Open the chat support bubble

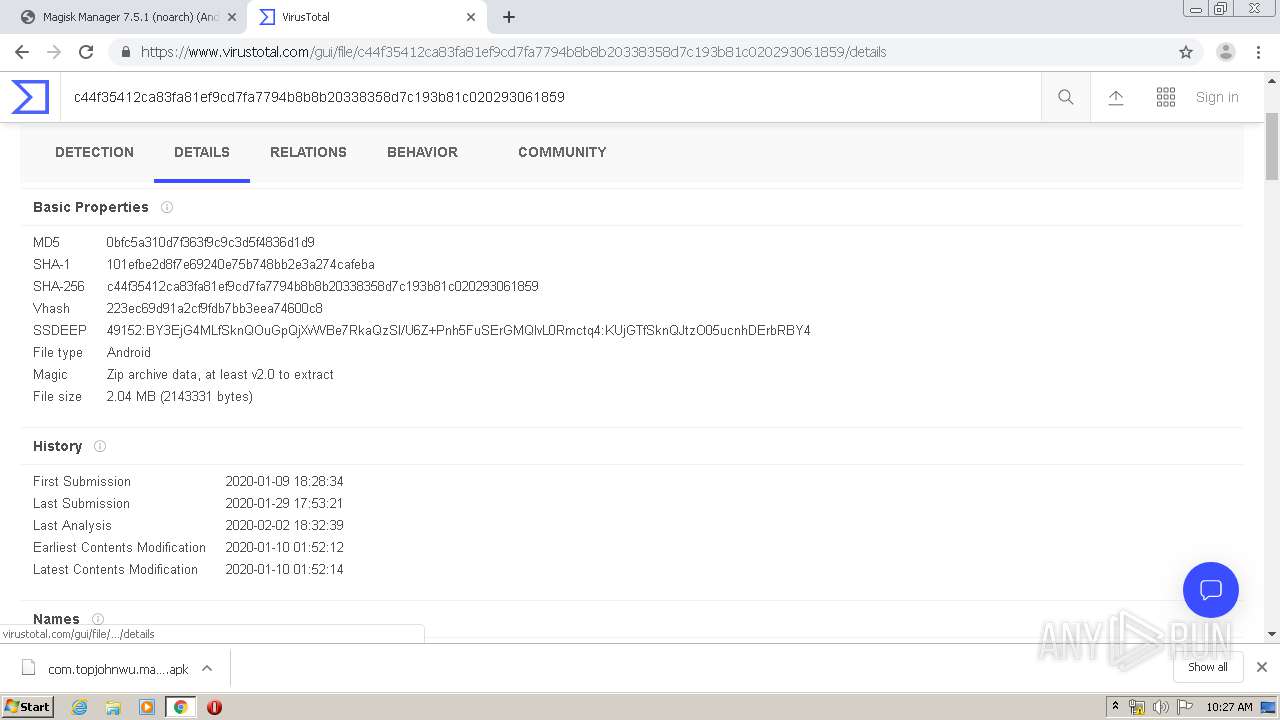click(1211, 590)
